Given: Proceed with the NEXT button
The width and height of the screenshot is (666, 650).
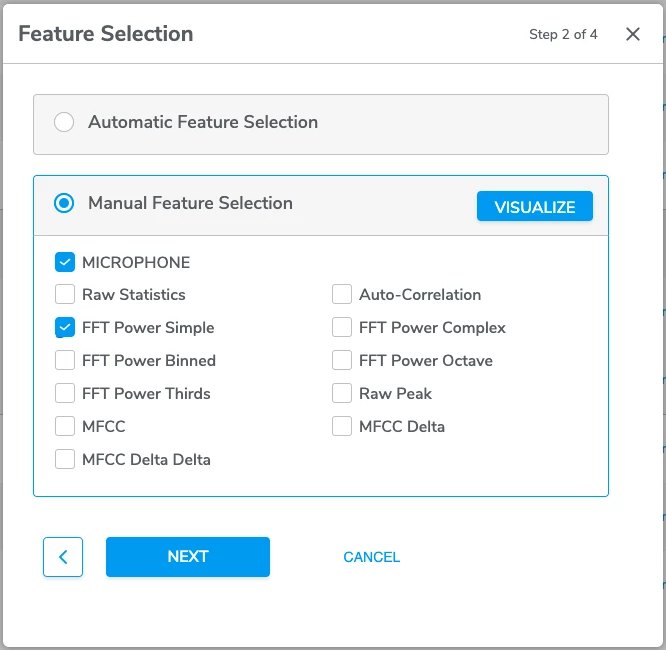Looking at the screenshot, I should (188, 557).
